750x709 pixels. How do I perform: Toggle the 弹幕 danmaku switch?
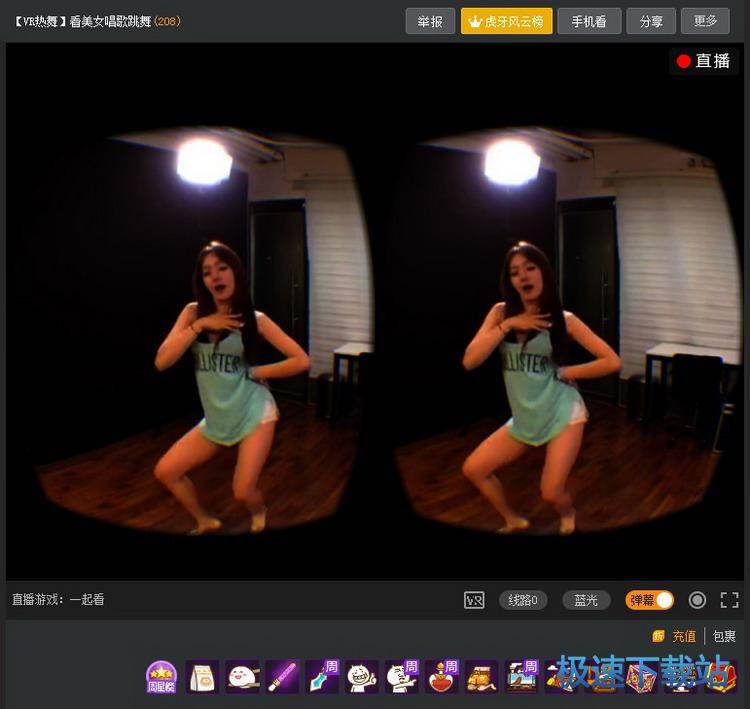coord(650,600)
